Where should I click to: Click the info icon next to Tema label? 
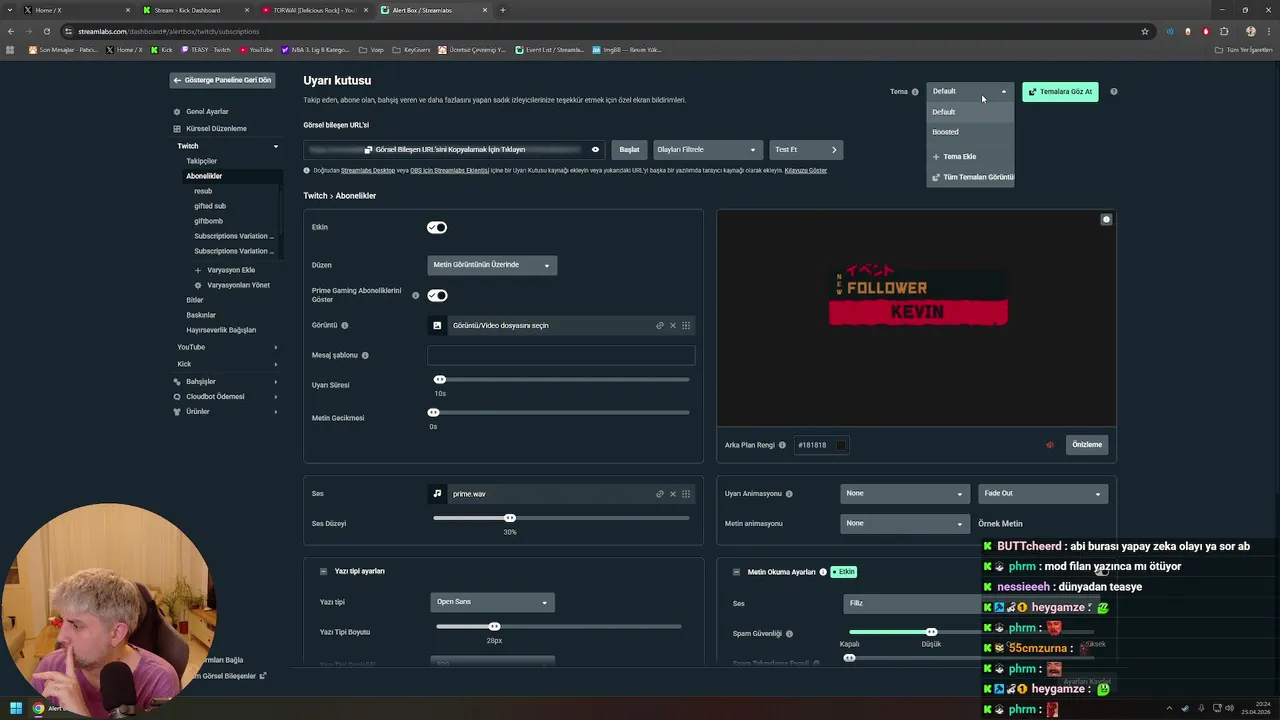pyautogui.click(x=915, y=92)
